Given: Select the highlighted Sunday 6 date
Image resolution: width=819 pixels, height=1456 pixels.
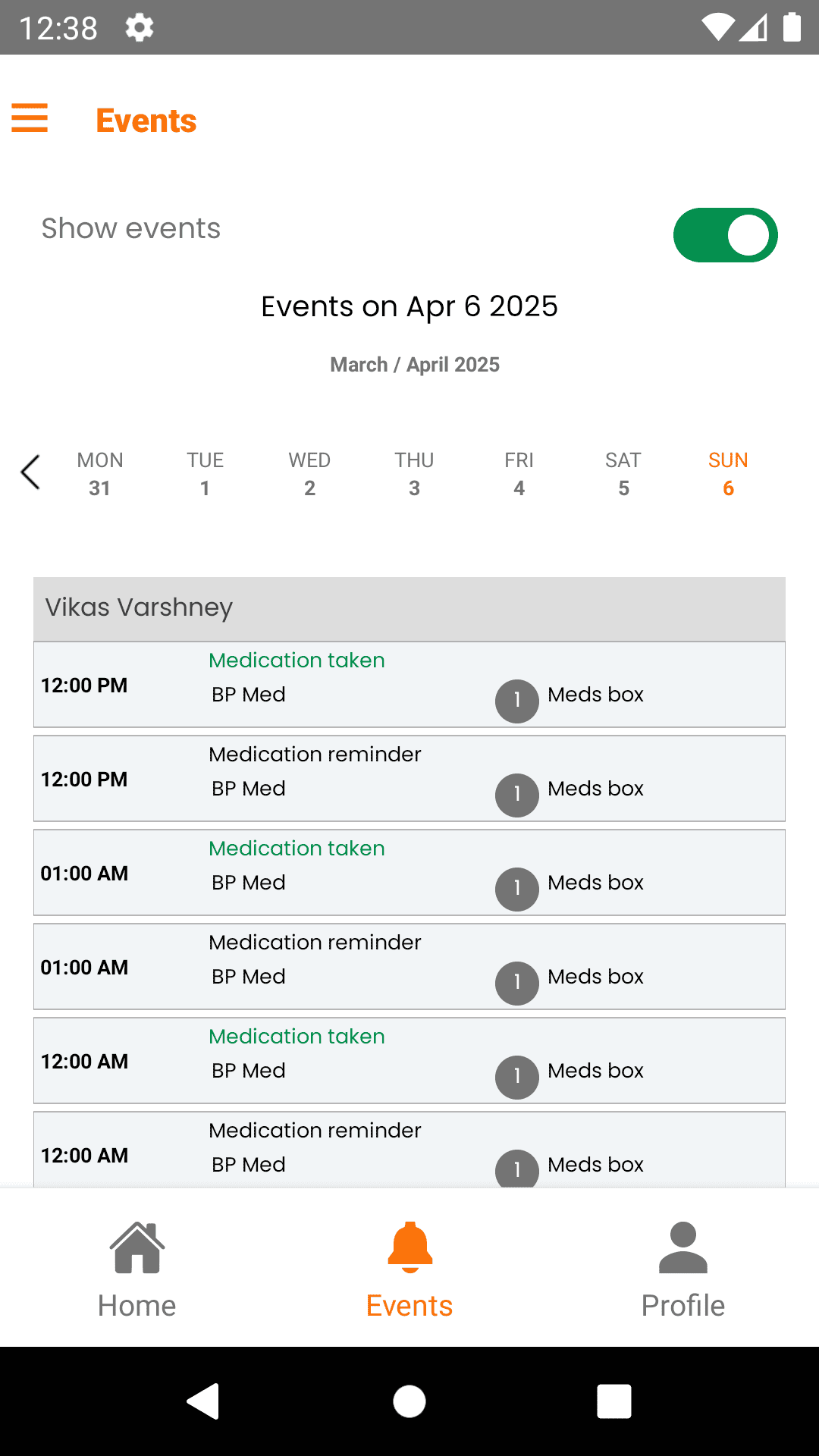Looking at the screenshot, I should [x=728, y=474].
